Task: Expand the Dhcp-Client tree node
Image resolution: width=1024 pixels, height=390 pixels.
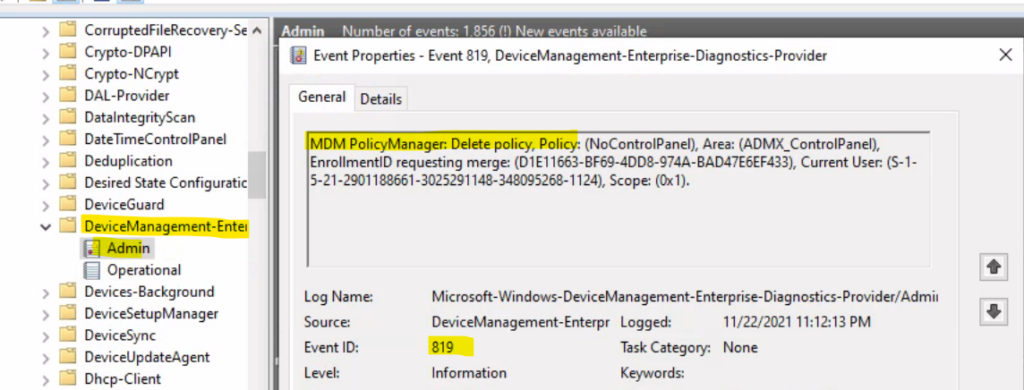Action: tap(45, 379)
